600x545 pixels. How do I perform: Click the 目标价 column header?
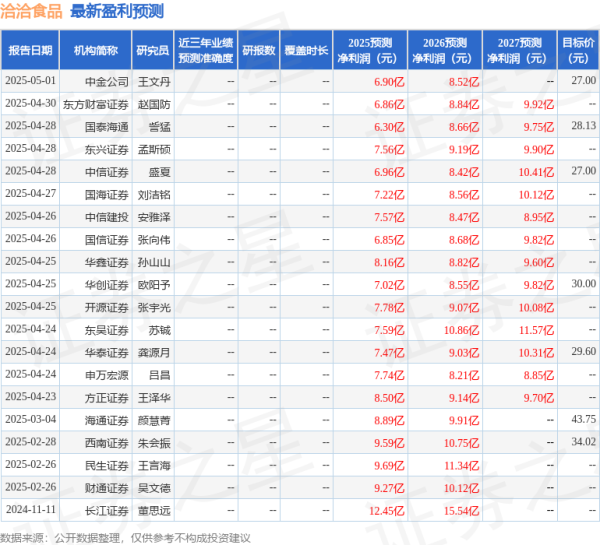pos(577,50)
